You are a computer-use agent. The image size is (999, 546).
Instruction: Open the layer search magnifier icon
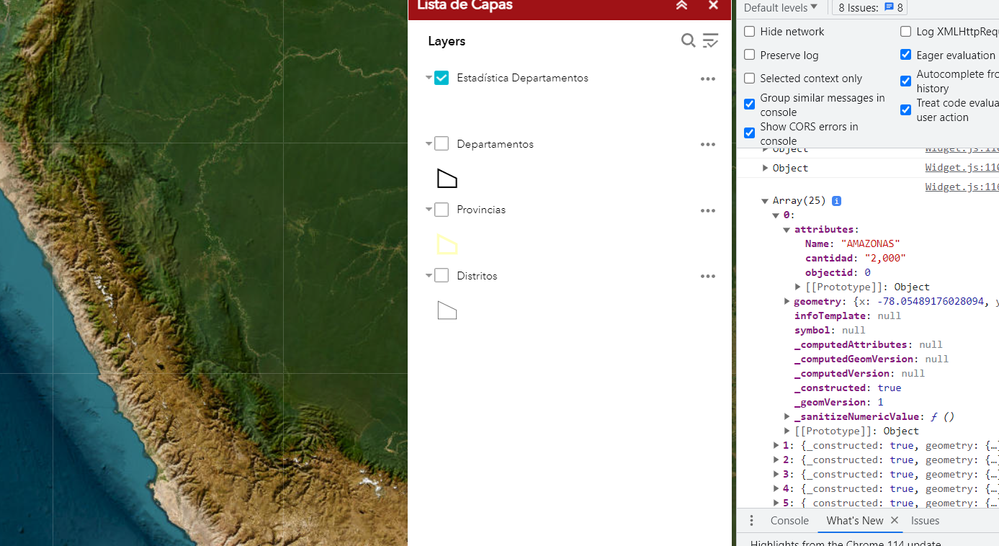point(688,41)
